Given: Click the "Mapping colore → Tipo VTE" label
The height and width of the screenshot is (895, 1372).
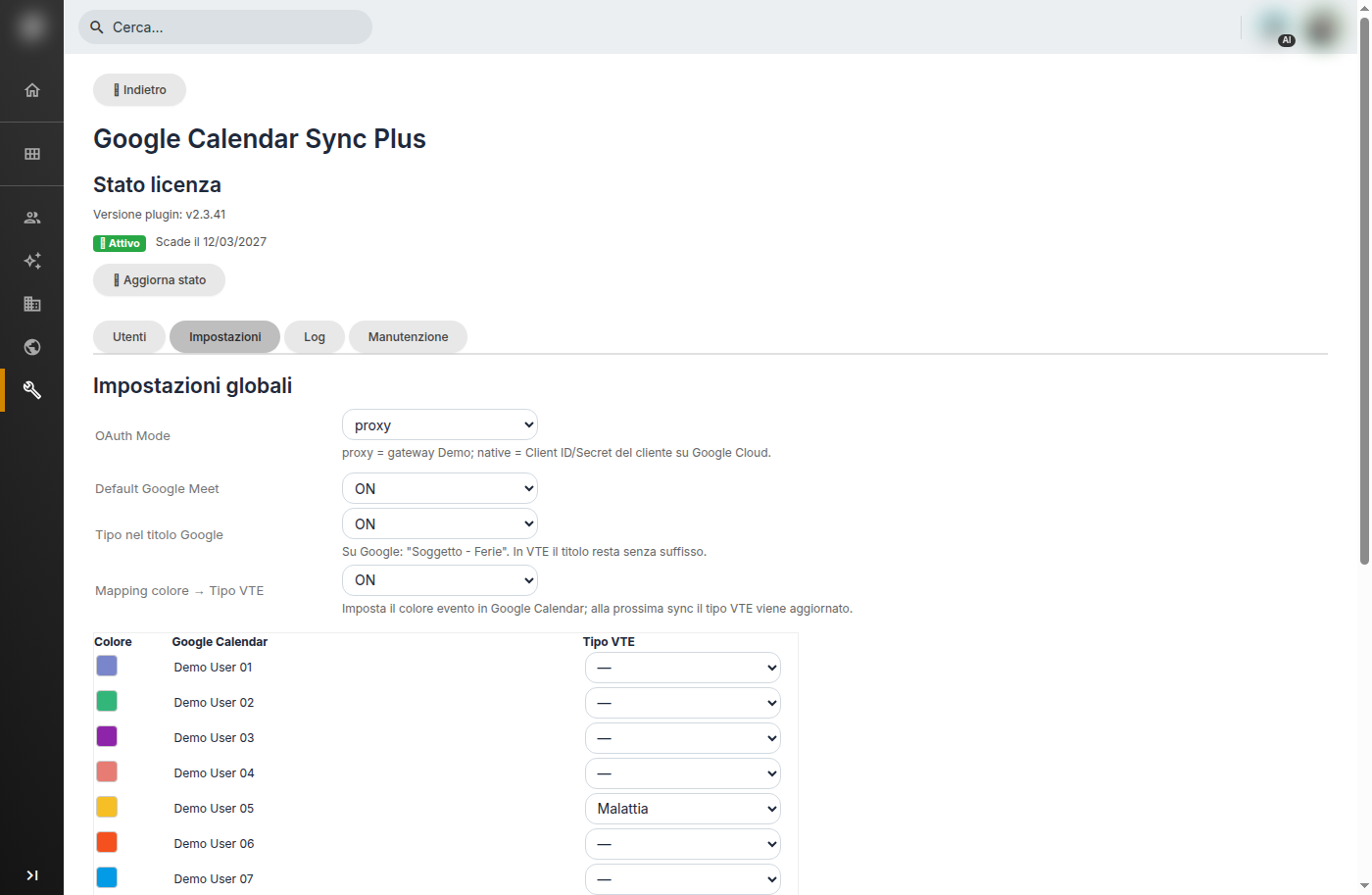Looking at the screenshot, I should pyautogui.click(x=179, y=591).
